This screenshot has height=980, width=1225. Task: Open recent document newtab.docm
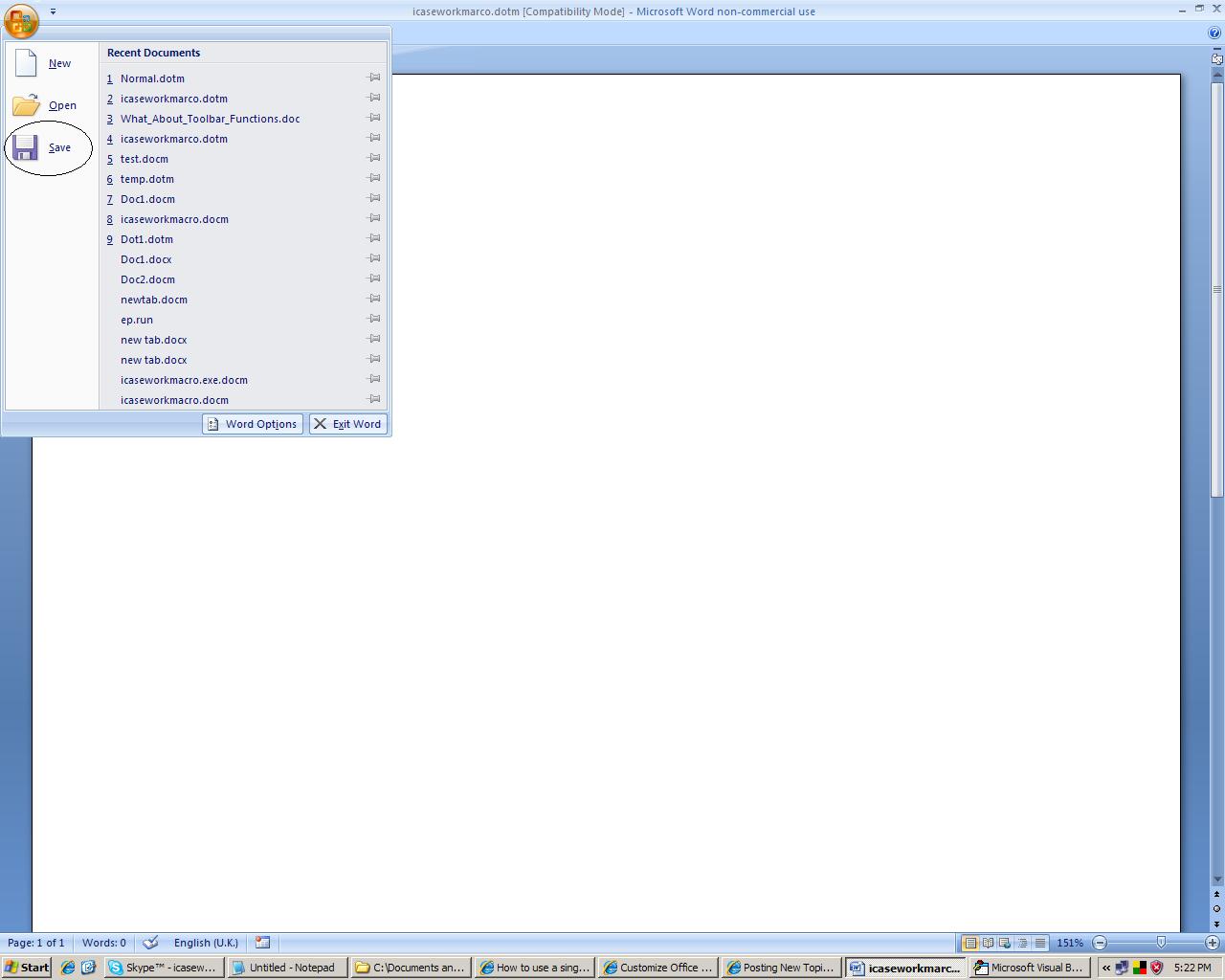[x=244, y=300]
